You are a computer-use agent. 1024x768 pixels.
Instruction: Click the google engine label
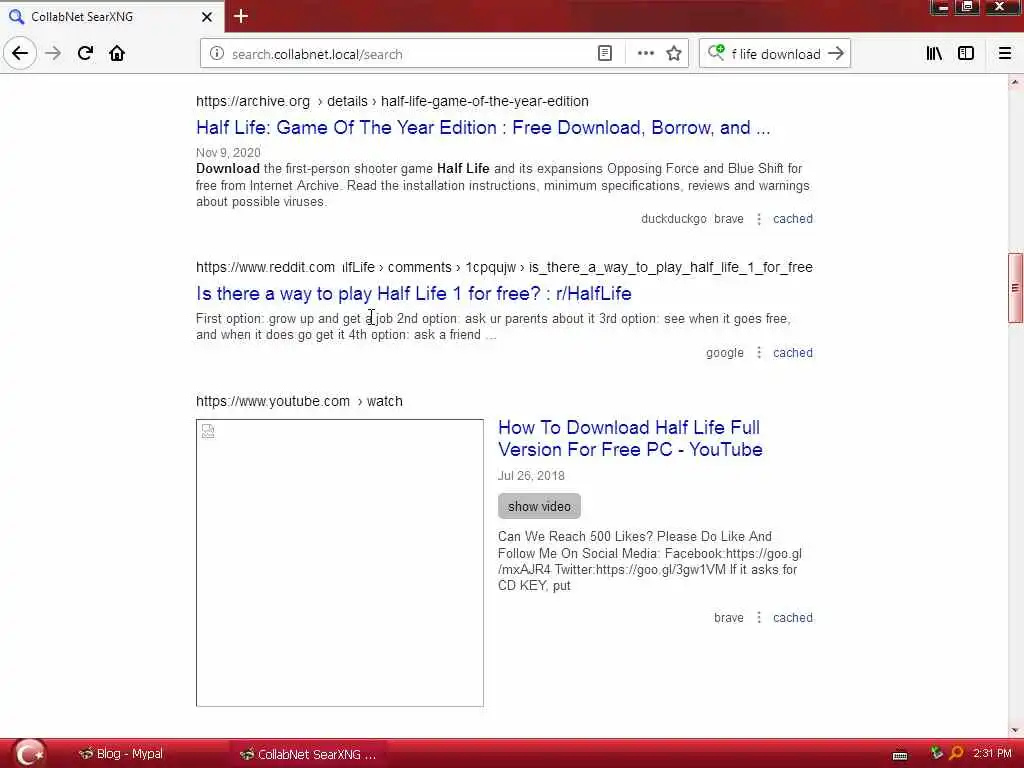tap(724, 353)
